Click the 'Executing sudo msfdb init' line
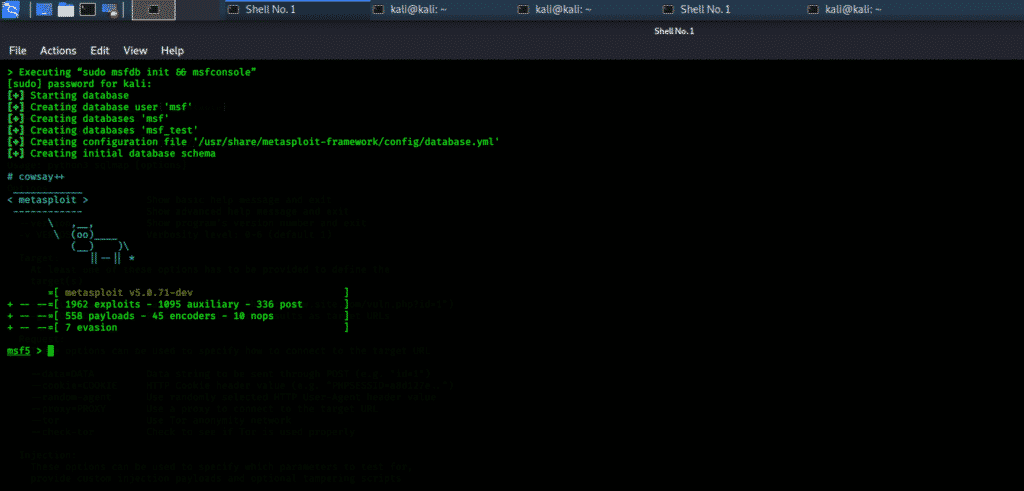The width and height of the screenshot is (1024, 491). point(131,72)
